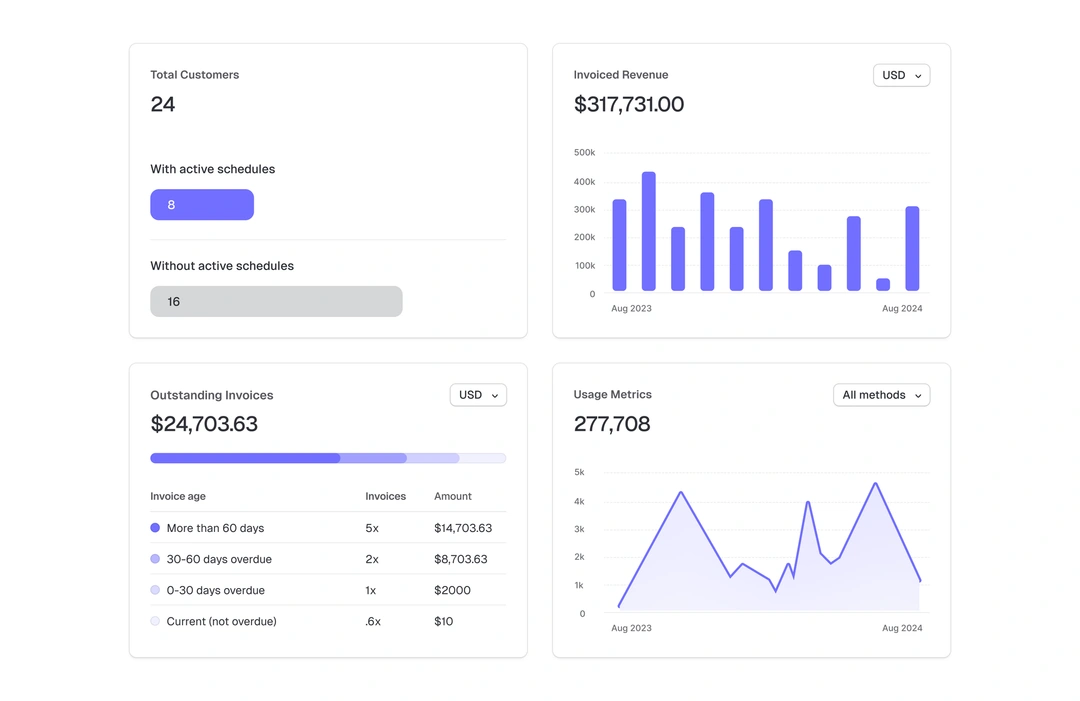Screen dimensions: 1080x701
Task: Select the 277,708 usage value
Action: (x=612, y=423)
